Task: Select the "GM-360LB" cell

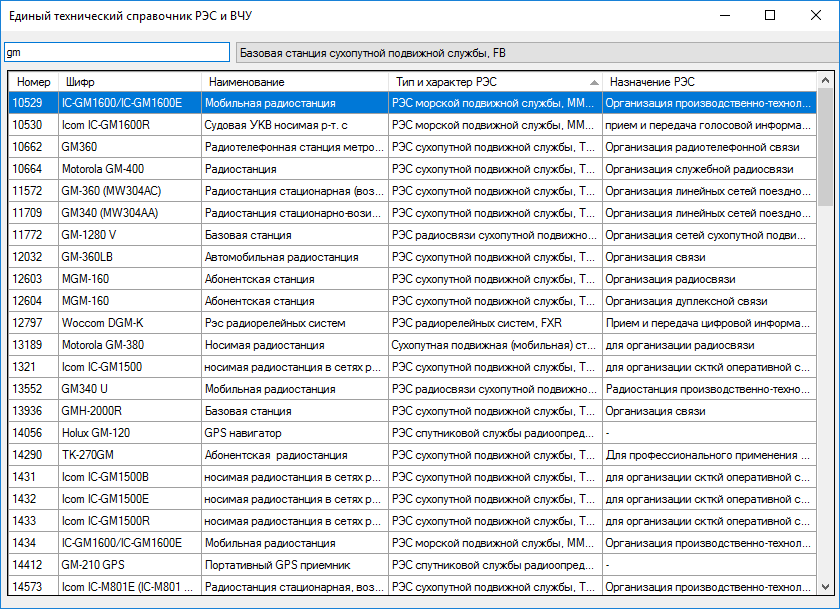Action: [130, 257]
